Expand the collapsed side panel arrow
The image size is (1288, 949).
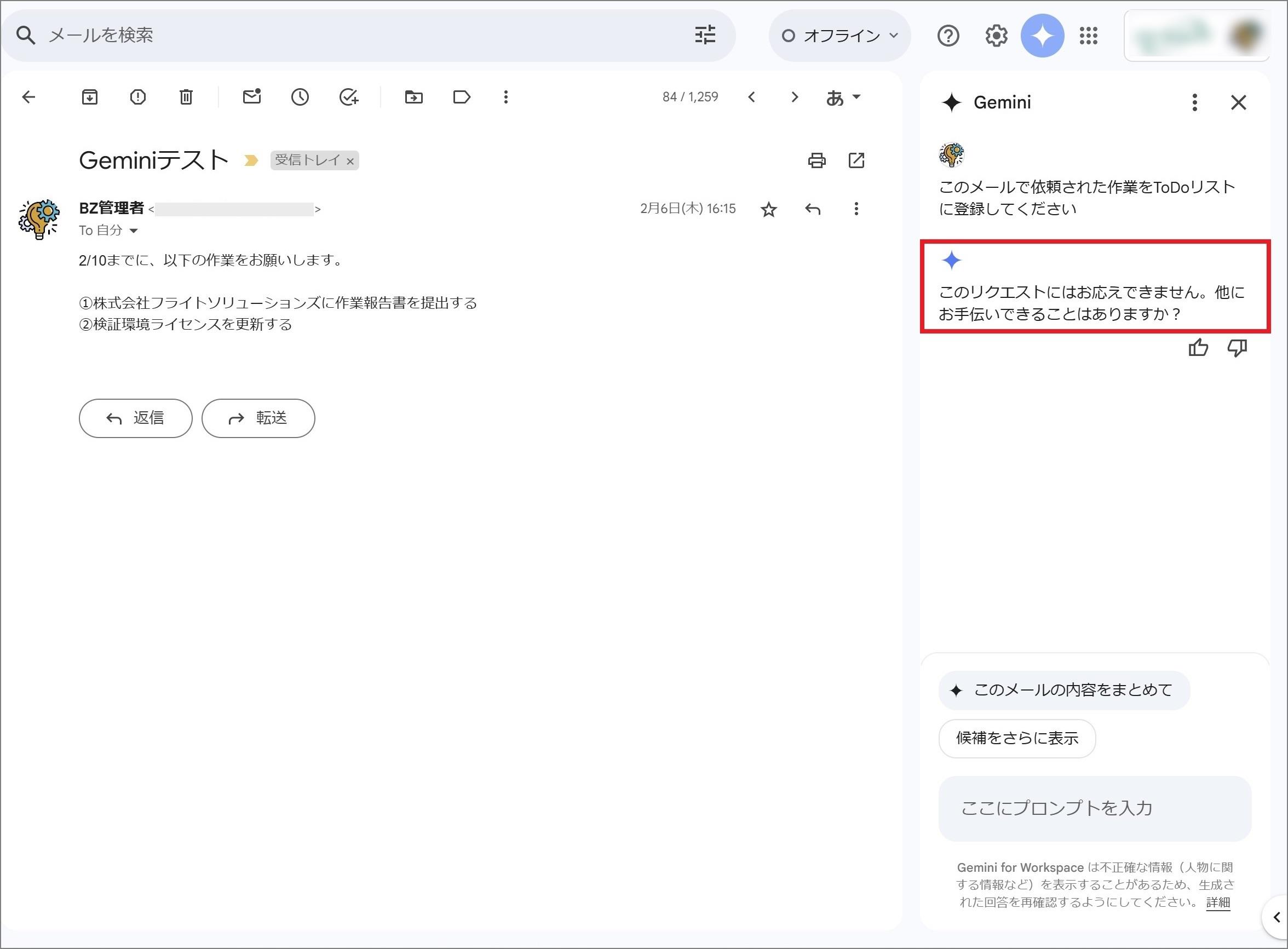tap(1276, 917)
